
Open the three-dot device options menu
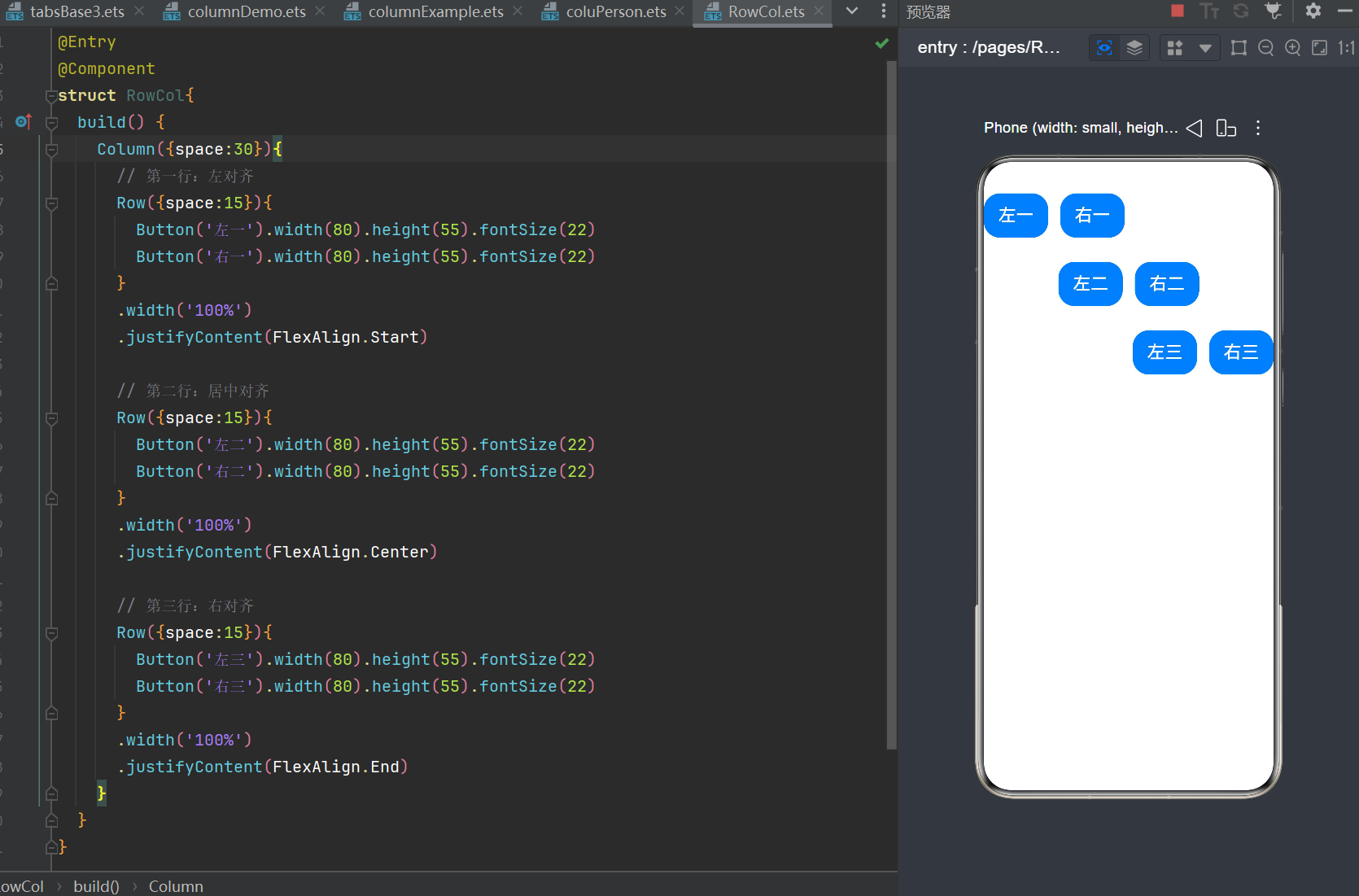pyautogui.click(x=1258, y=128)
